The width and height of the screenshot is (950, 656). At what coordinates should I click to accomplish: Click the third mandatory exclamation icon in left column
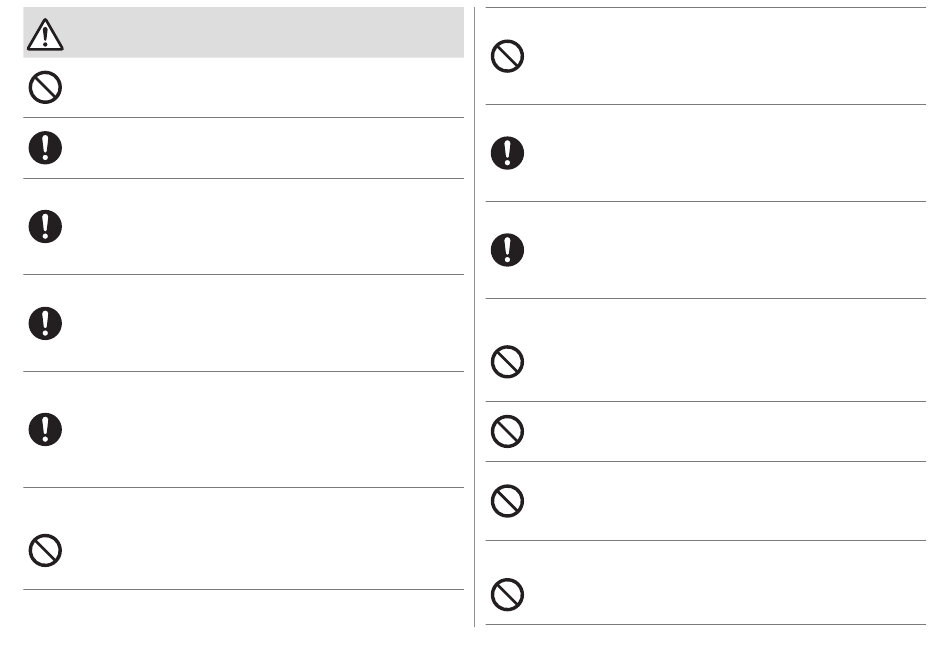[x=45, y=323]
